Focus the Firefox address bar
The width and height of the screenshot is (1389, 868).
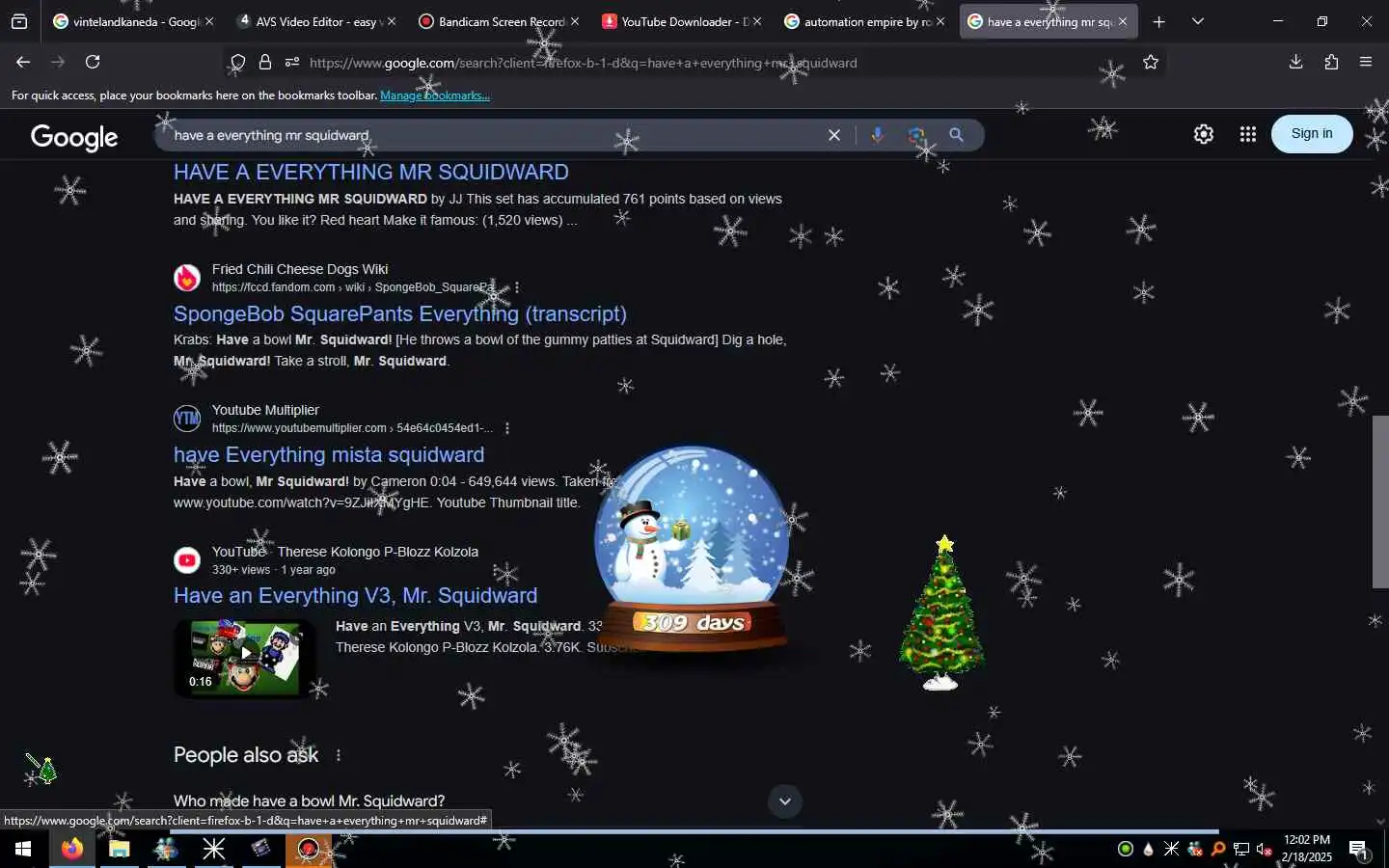pyautogui.click(x=714, y=63)
